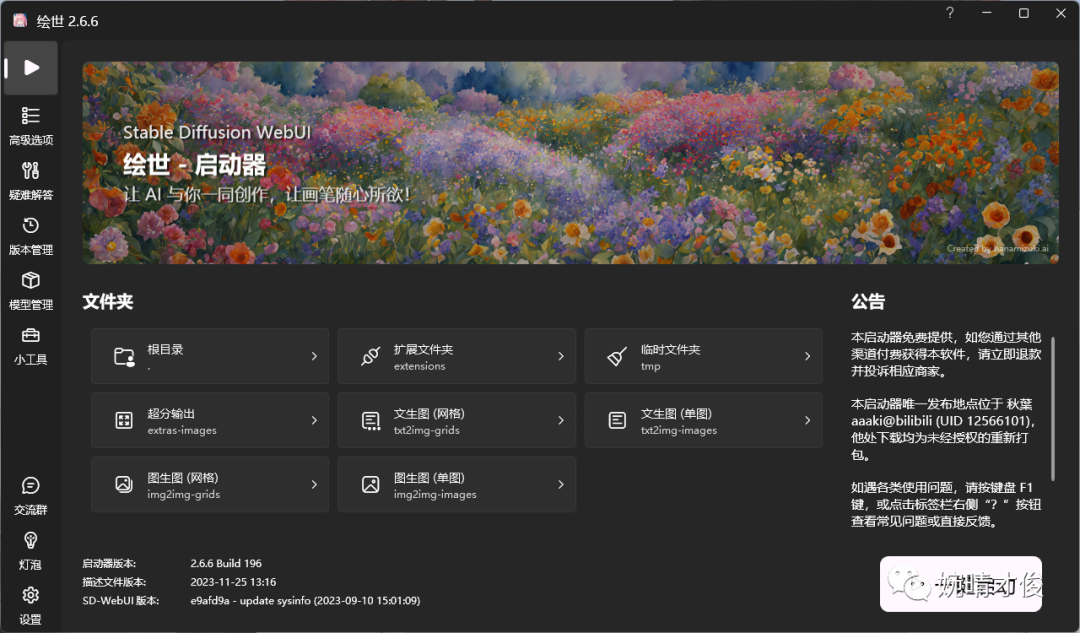Click the e9afd9a update sysinfo version text
1080x633 pixels.
pos(305,600)
